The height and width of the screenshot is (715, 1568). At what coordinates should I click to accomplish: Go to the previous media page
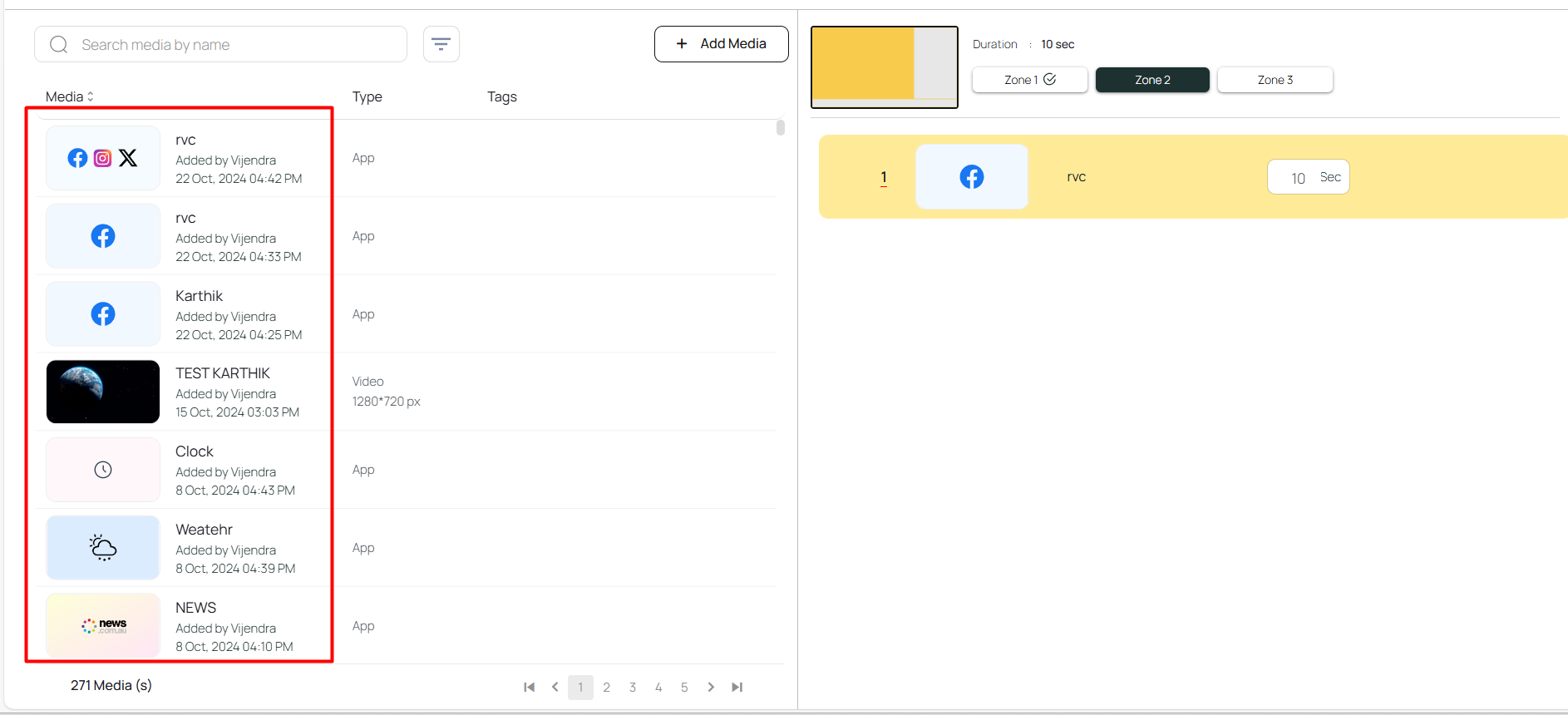(x=555, y=688)
